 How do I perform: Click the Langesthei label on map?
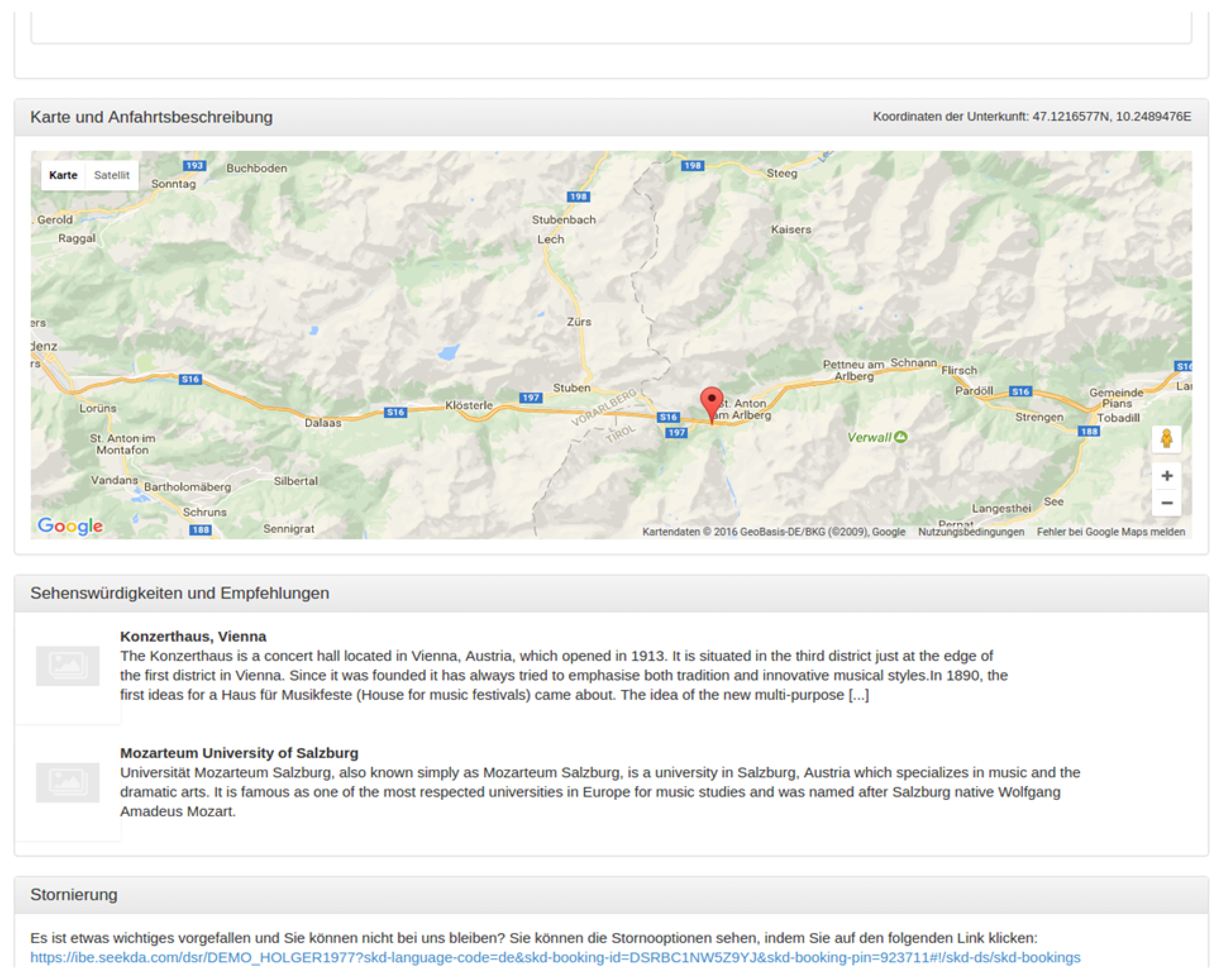pyautogui.click(x=1001, y=509)
